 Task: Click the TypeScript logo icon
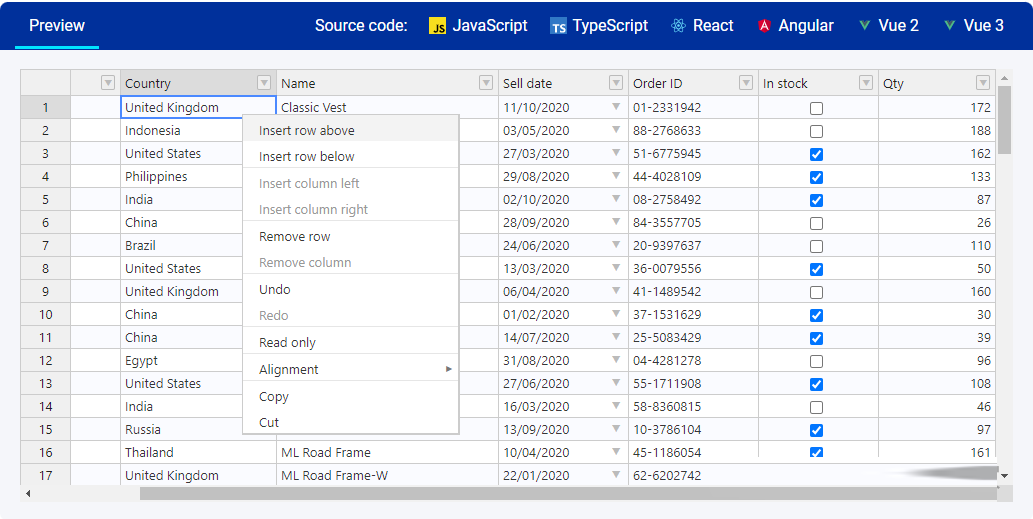coord(558,26)
